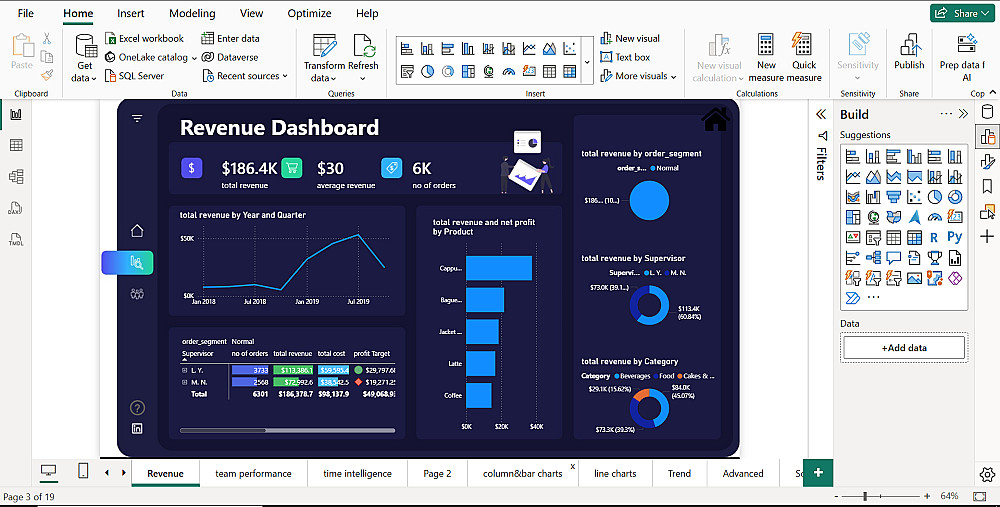Open the TMDL view icon
The width and height of the screenshot is (1000, 507).
(x=16, y=239)
